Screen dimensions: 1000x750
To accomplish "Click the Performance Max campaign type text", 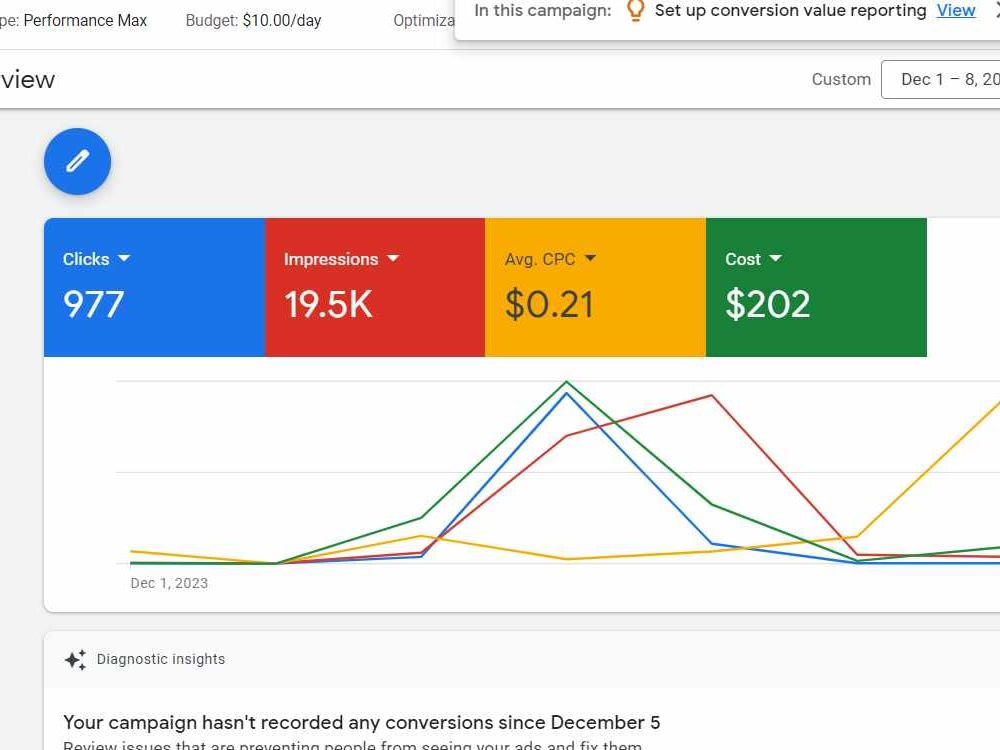I will pos(85,20).
